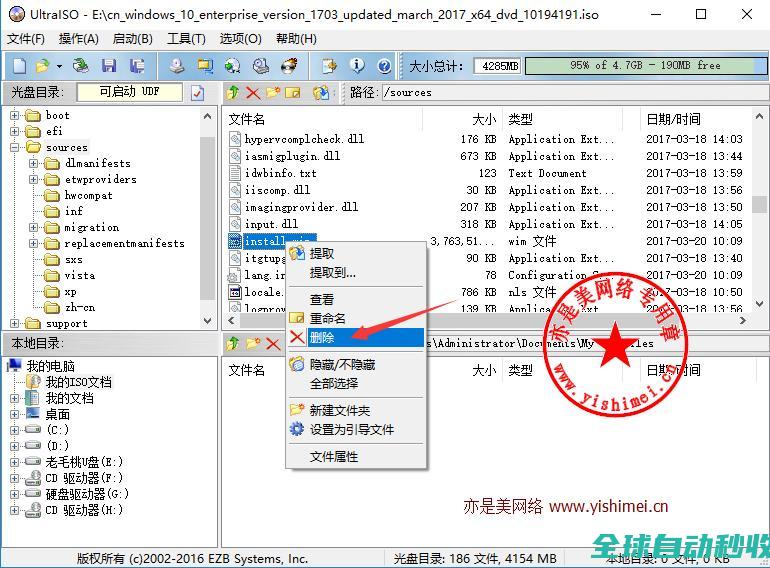The width and height of the screenshot is (770, 568).
Task: Click the New file toolbar icon
Action: pyautogui.click(x=19, y=66)
